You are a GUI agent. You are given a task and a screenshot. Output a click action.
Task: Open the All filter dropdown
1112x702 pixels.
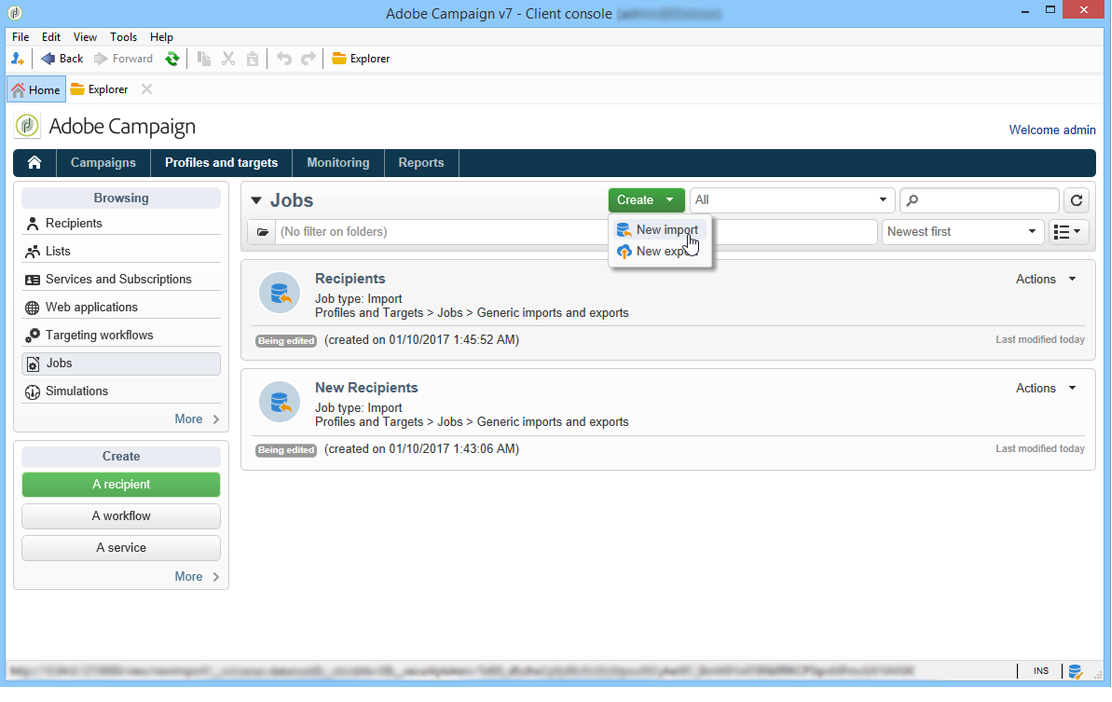click(791, 200)
